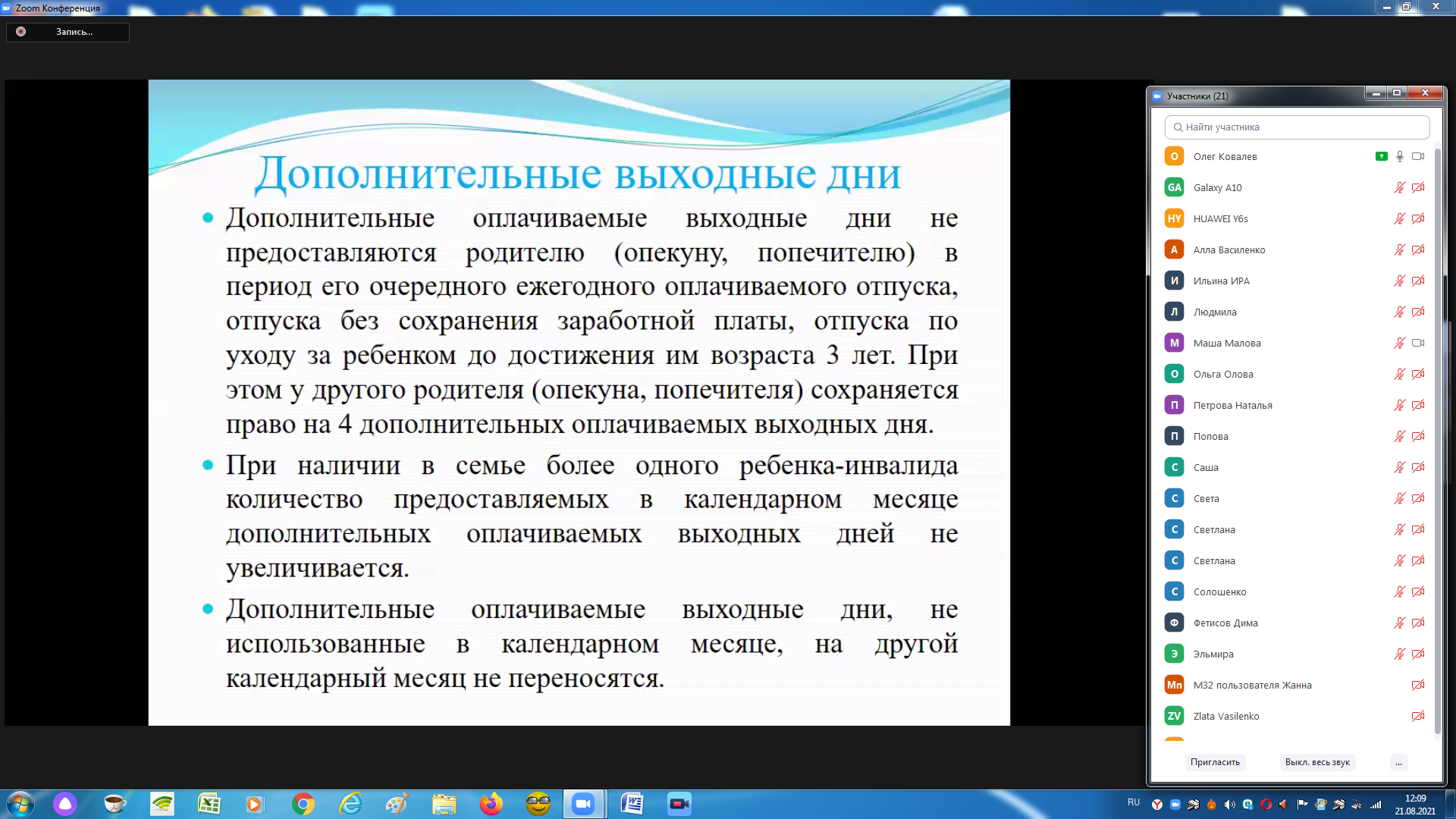
Task: Open Windows Explorer folder in taskbar
Action: coord(444,804)
